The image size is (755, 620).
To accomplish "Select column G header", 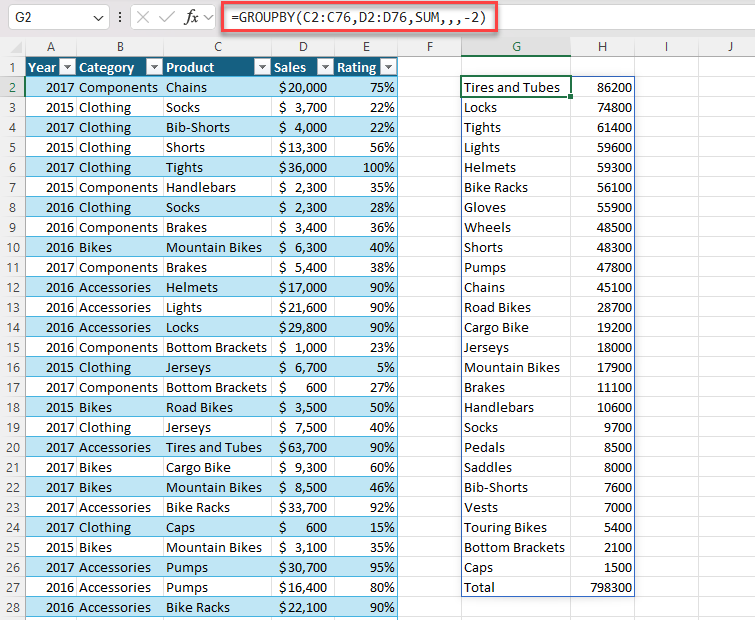I will click(x=516, y=46).
